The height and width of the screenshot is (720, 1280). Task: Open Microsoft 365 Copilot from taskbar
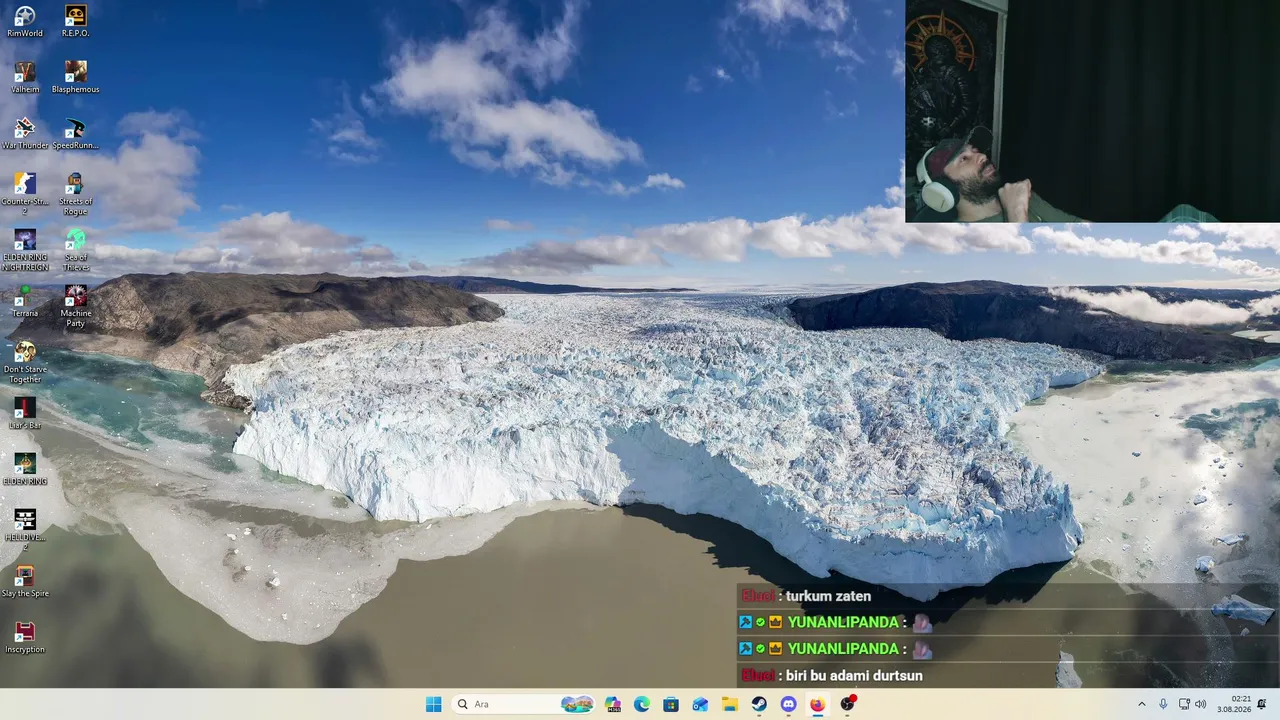[x=613, y=704]
